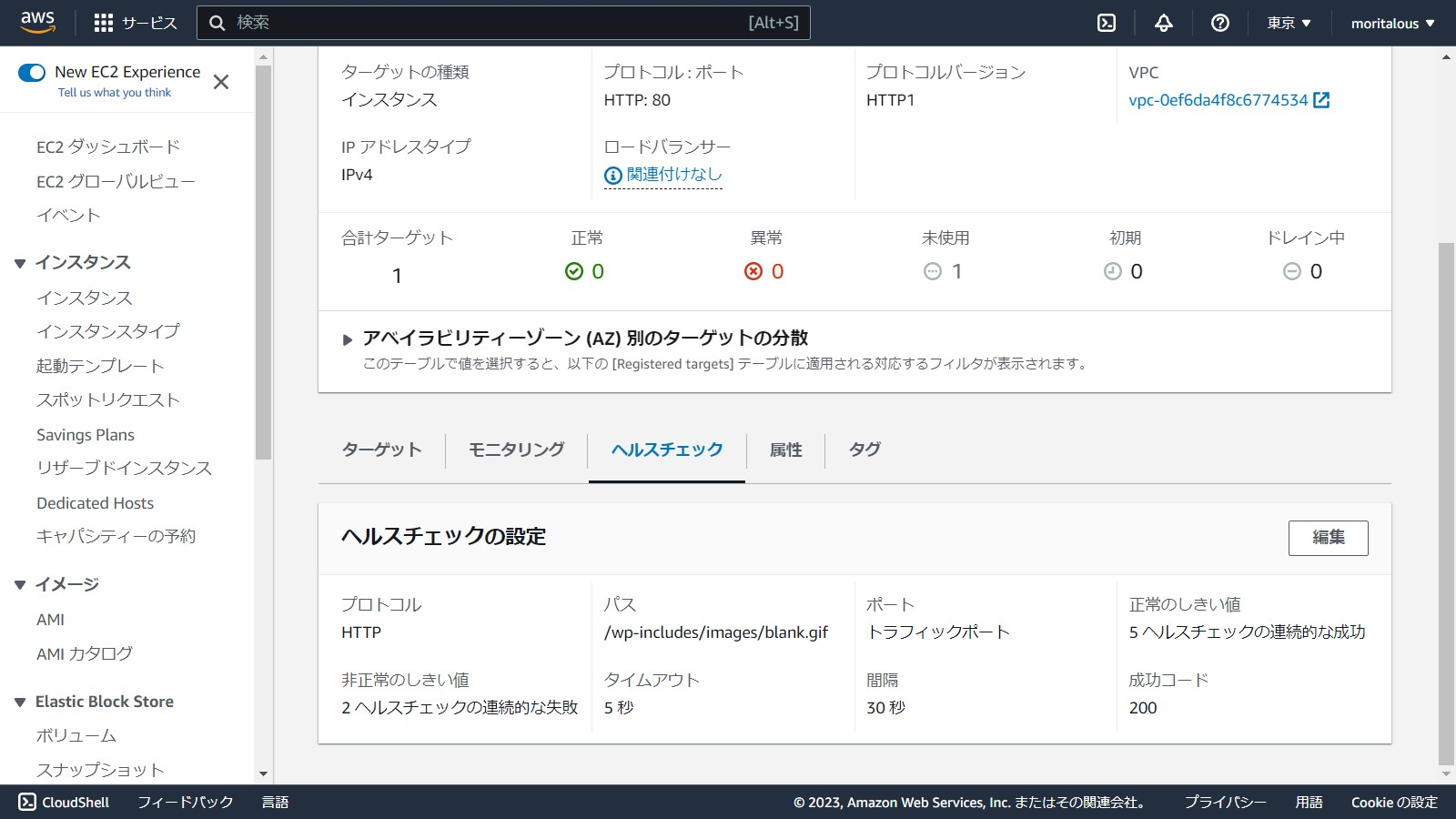The image size is (1456, 819).
Task: Click the AWS logo home icon
Action: tap(37, 23)
